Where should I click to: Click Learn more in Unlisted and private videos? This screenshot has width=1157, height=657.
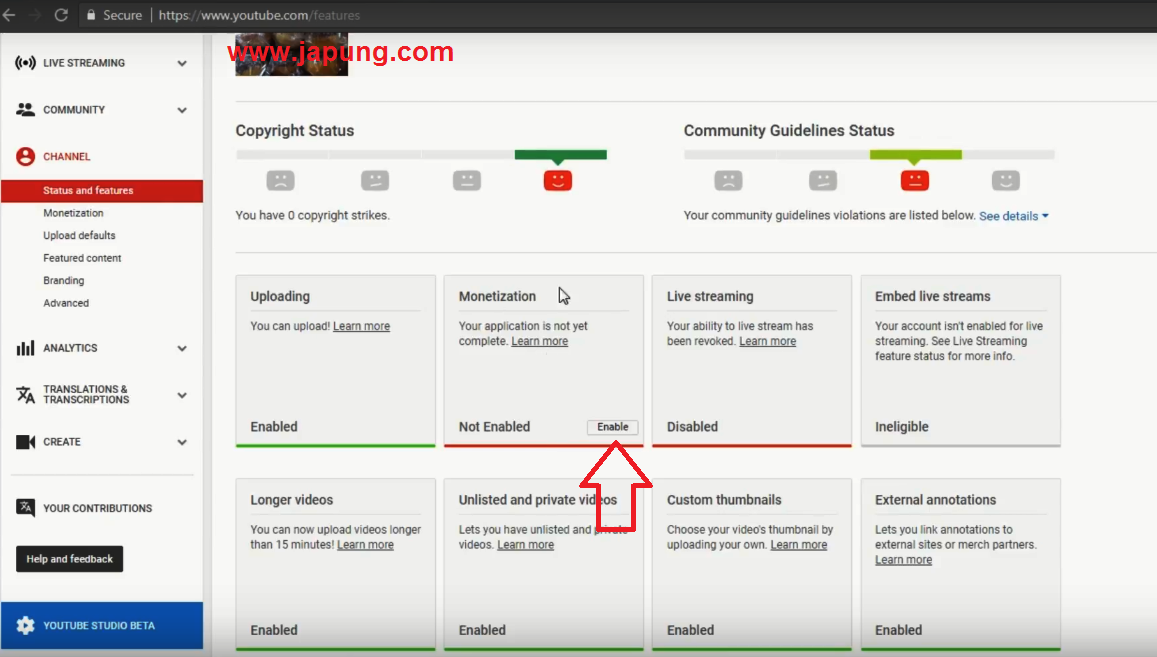pos(525,545)
